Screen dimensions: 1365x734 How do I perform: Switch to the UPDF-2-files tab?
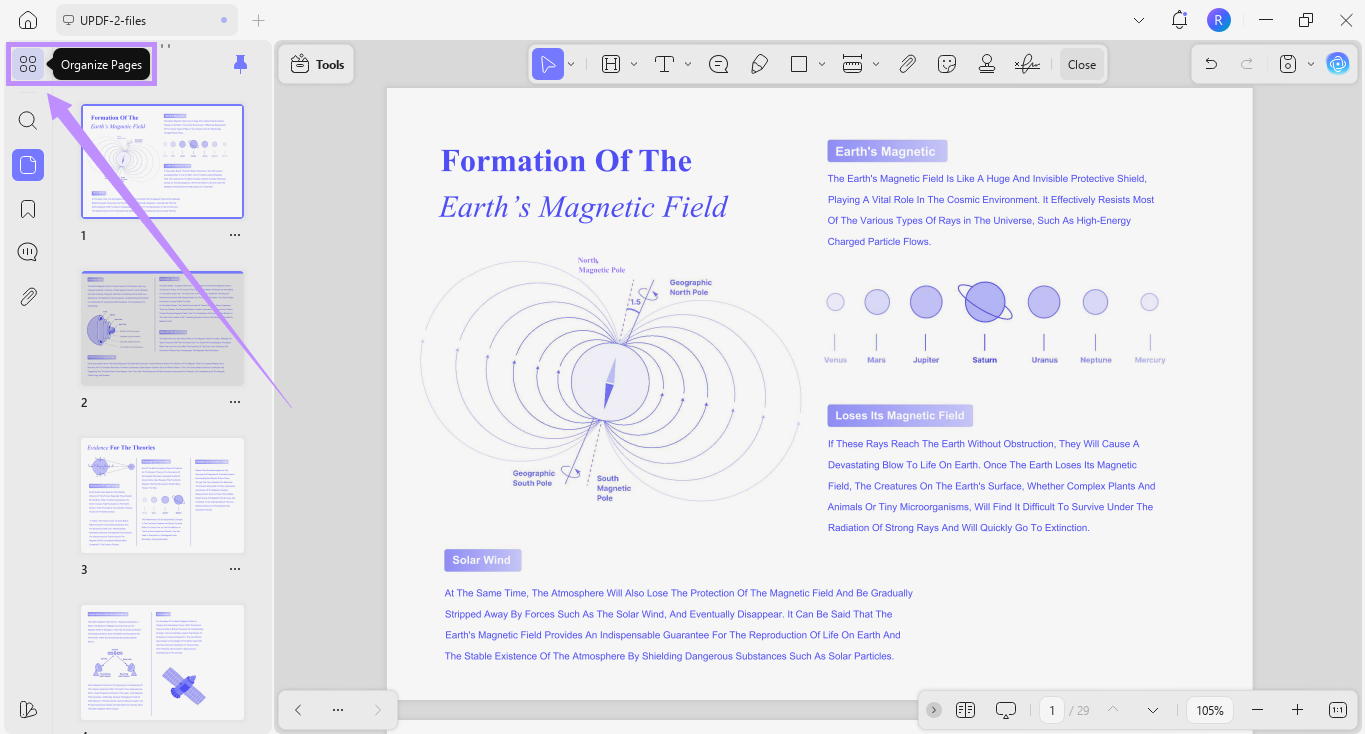[145, 20]
